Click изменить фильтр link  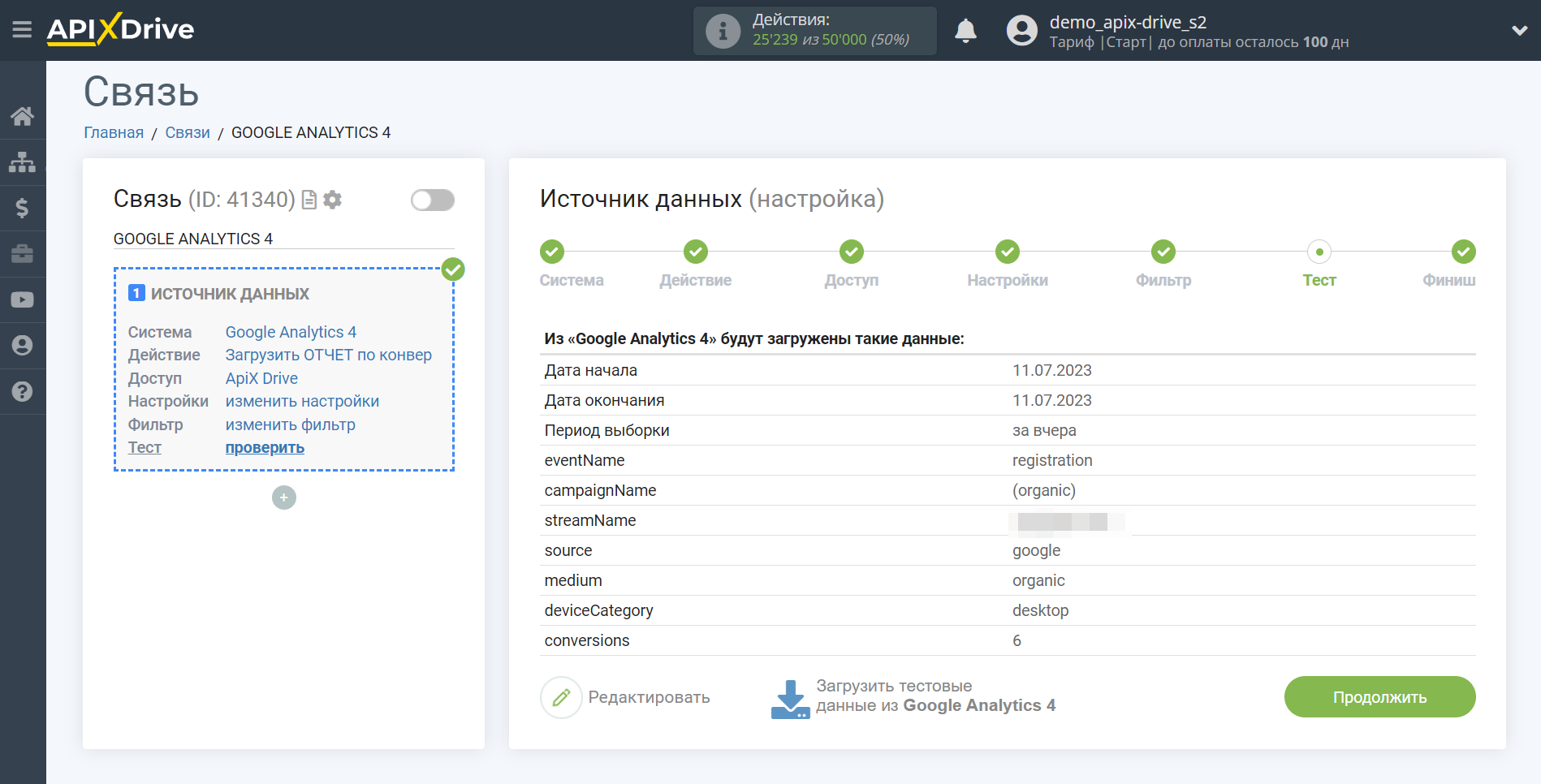(x=290, y=424)
